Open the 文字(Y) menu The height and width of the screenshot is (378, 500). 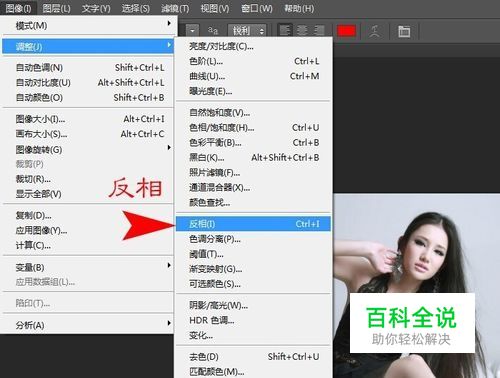[96, 8]
